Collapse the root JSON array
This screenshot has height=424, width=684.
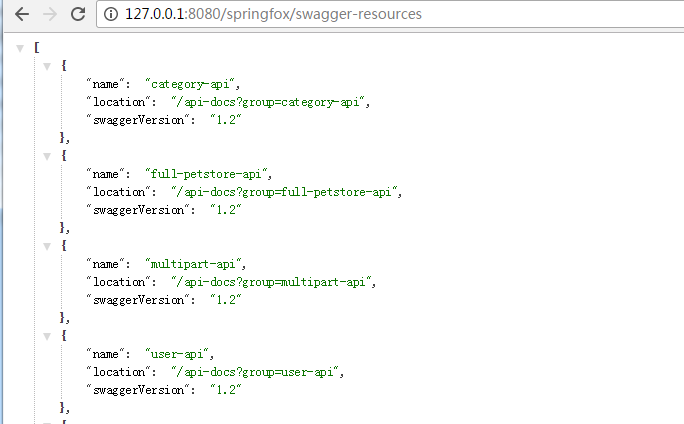20,48
